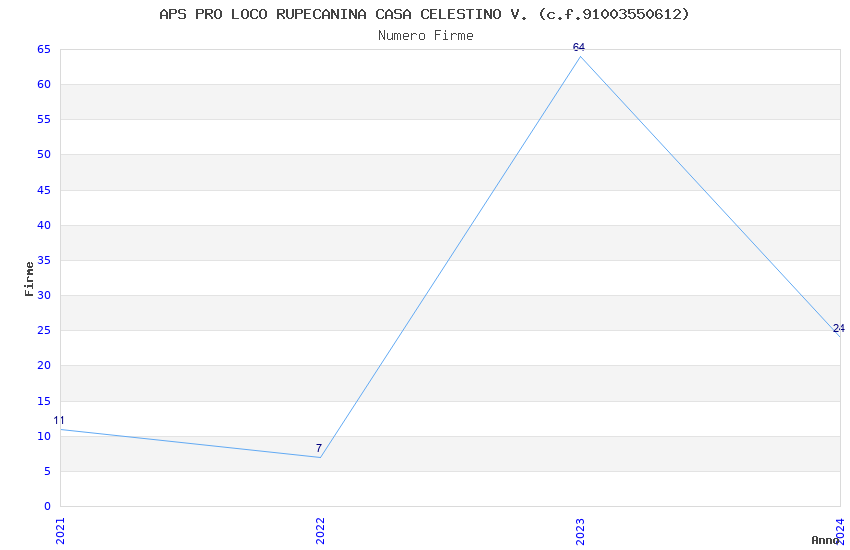The width and height of the screenshot is (850, 550).
Task: Click the y-axis tick value '35'
Action: [x=44, y=260]
